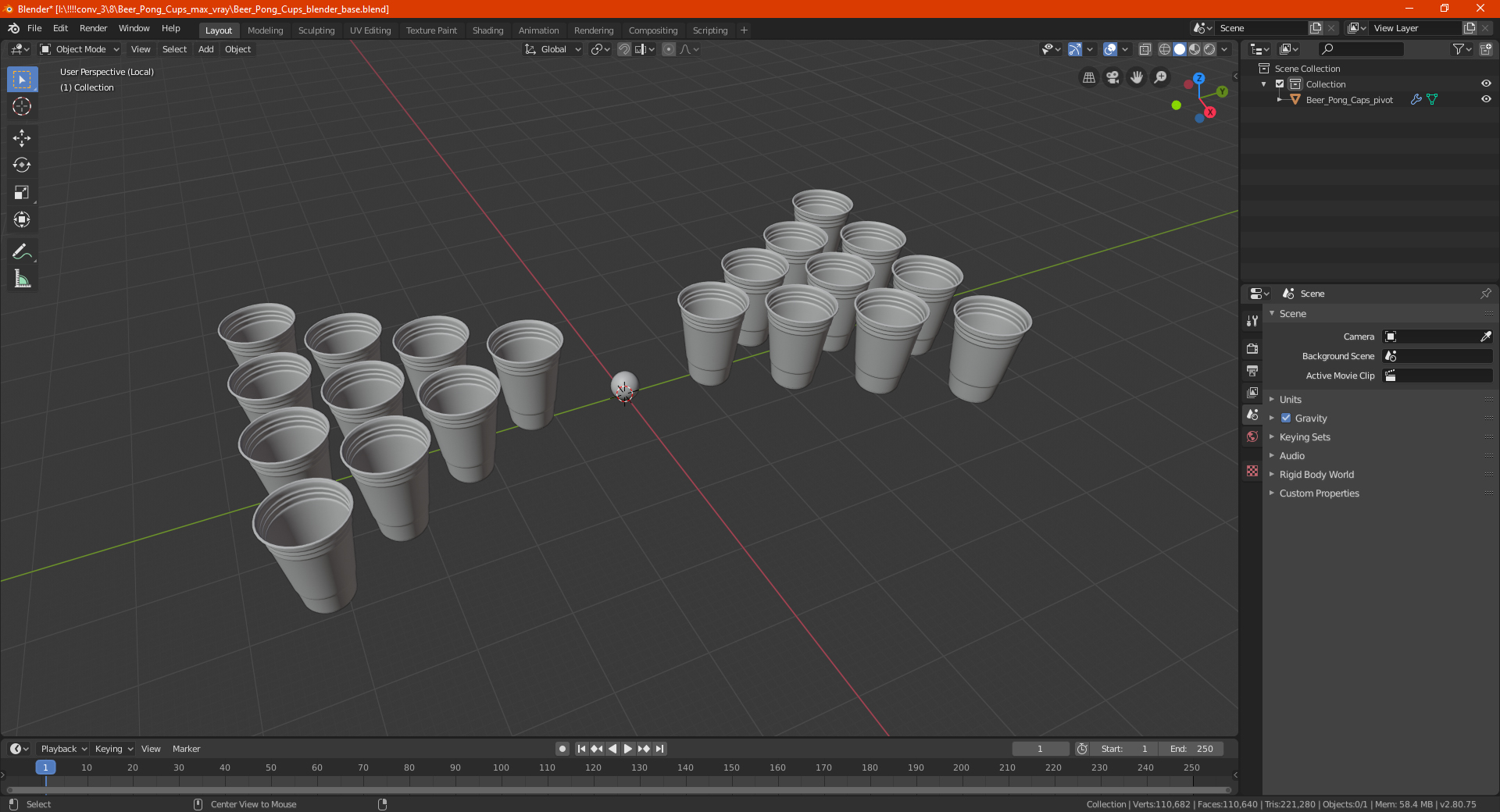This screenshot has height=812, width=1500.
Task: Click the Marker menu in timeline
Action: click(x=186, y=749)
